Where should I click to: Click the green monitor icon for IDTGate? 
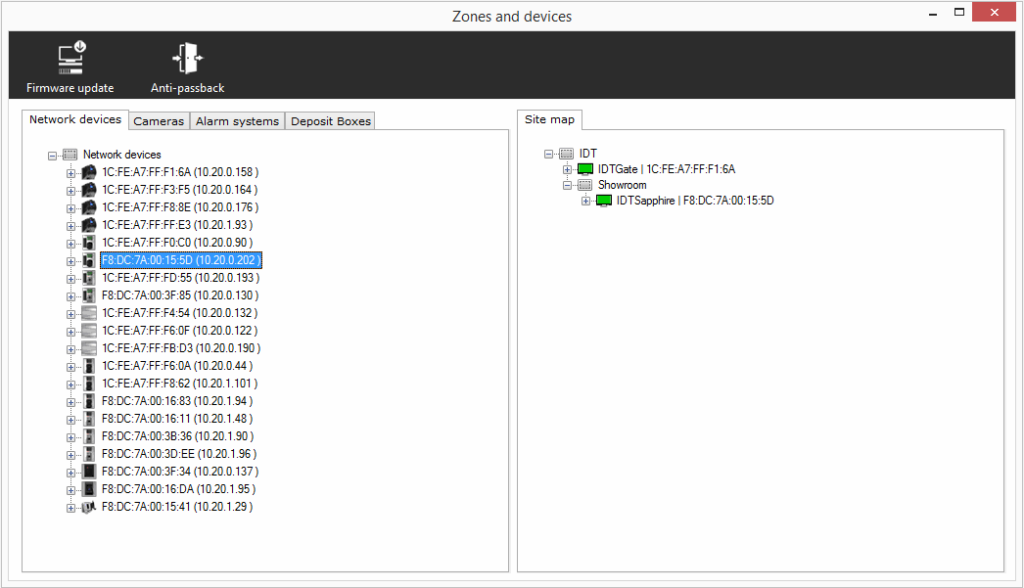click(586, 170)
